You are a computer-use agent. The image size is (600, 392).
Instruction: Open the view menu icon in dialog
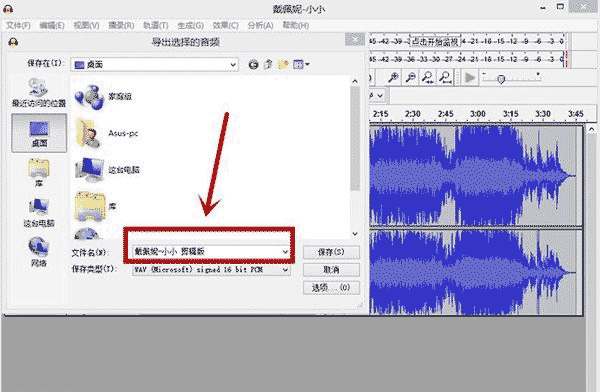point(301,65)
